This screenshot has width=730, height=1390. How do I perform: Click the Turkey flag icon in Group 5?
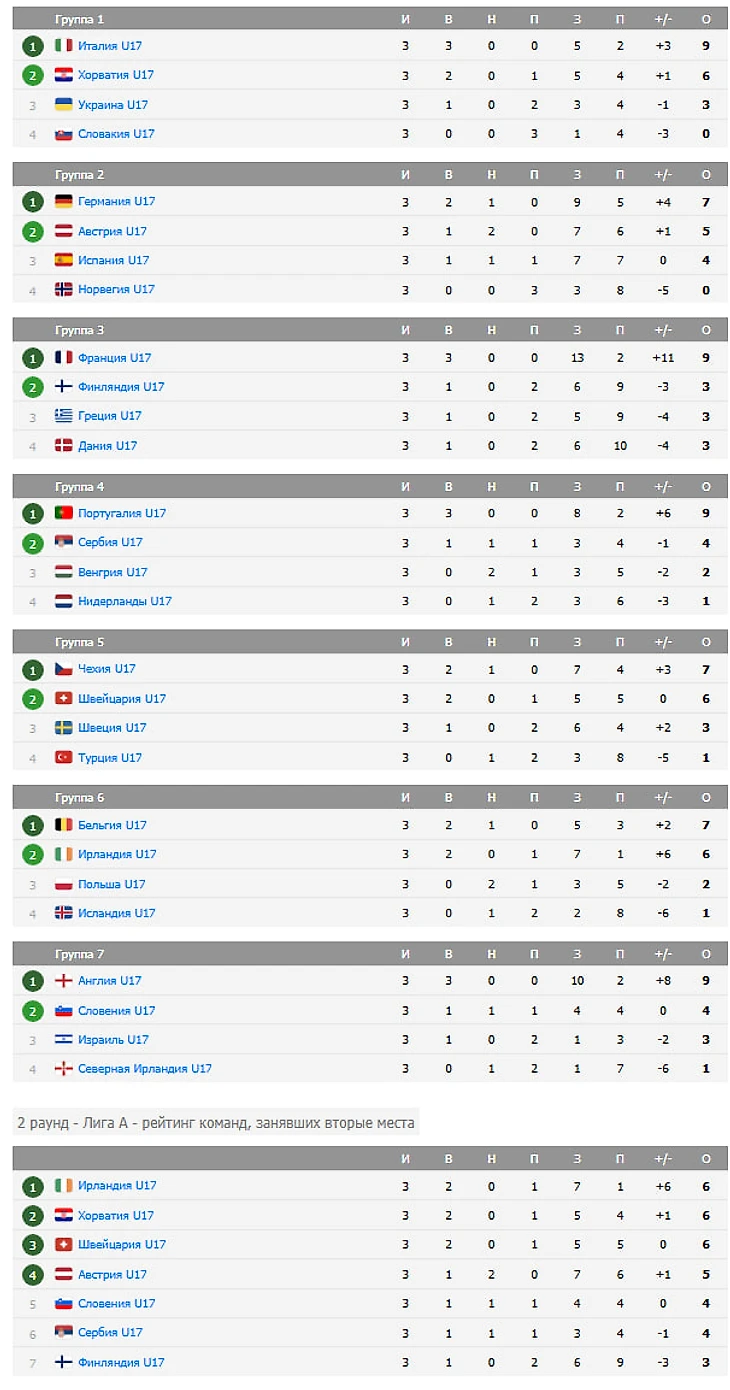[x=64, y=757]
